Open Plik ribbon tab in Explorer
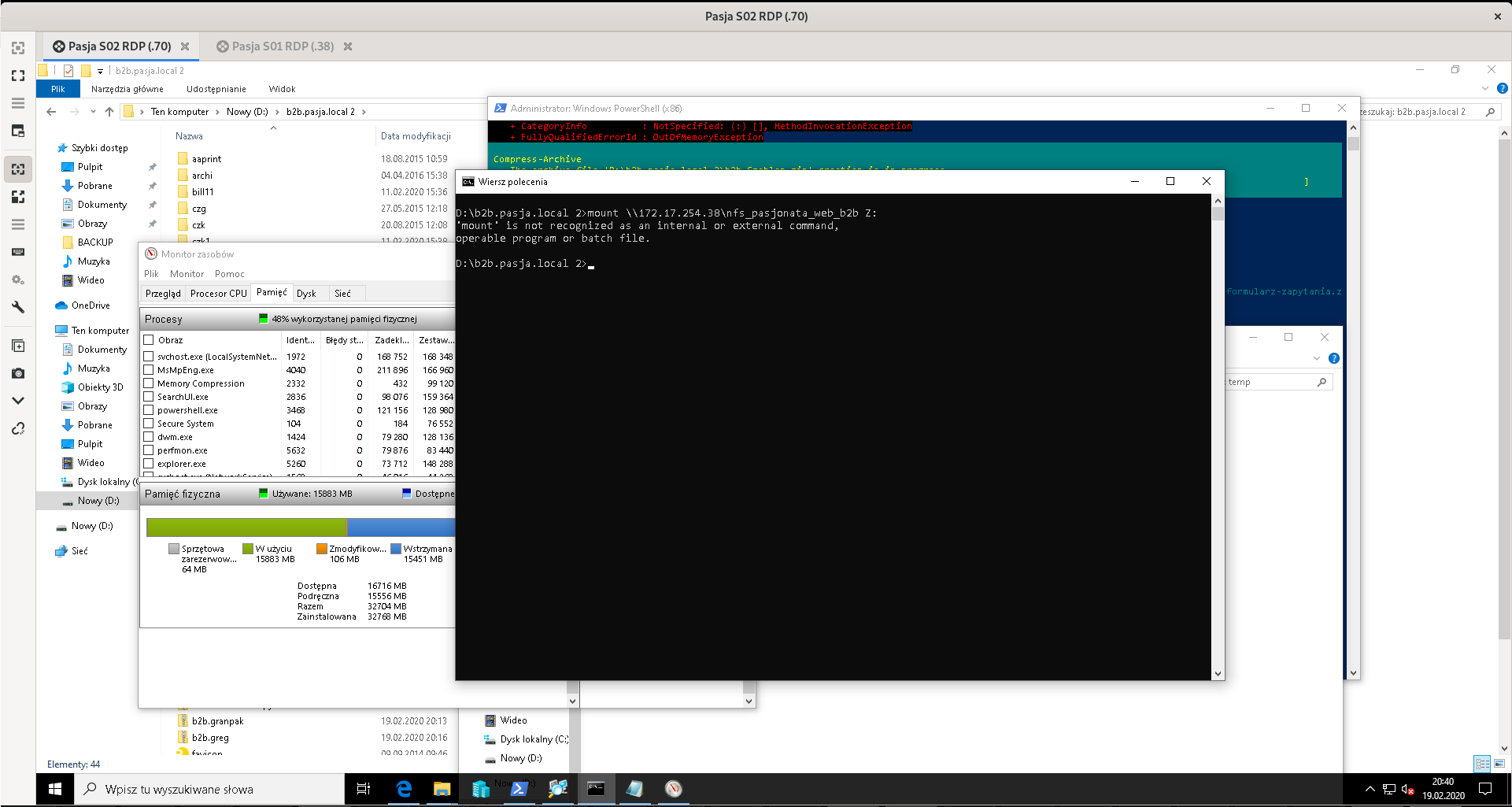The width and height of the screenshot is (1512, 807). [58, 89]
